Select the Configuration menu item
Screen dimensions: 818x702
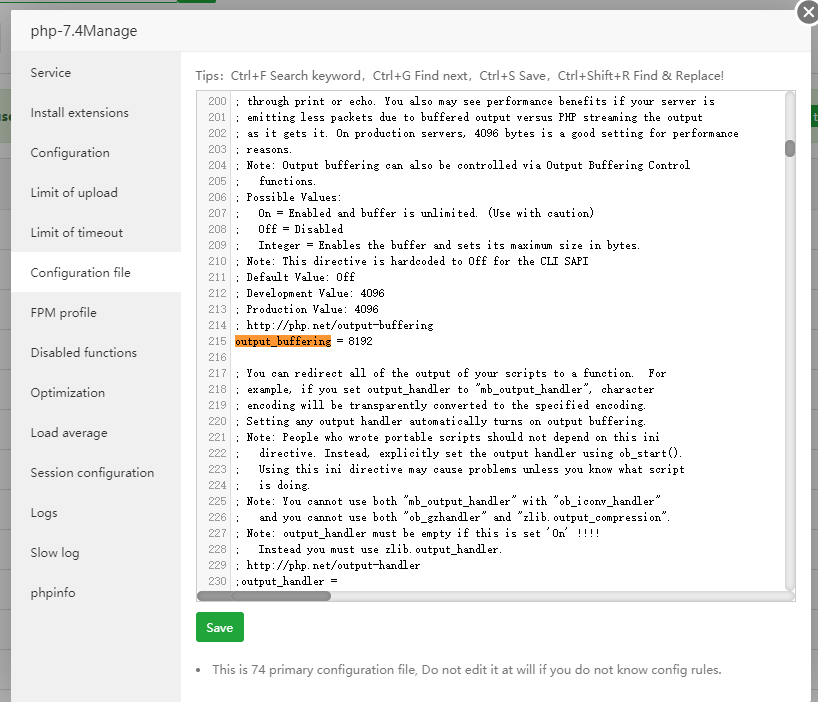pos(70,153)
